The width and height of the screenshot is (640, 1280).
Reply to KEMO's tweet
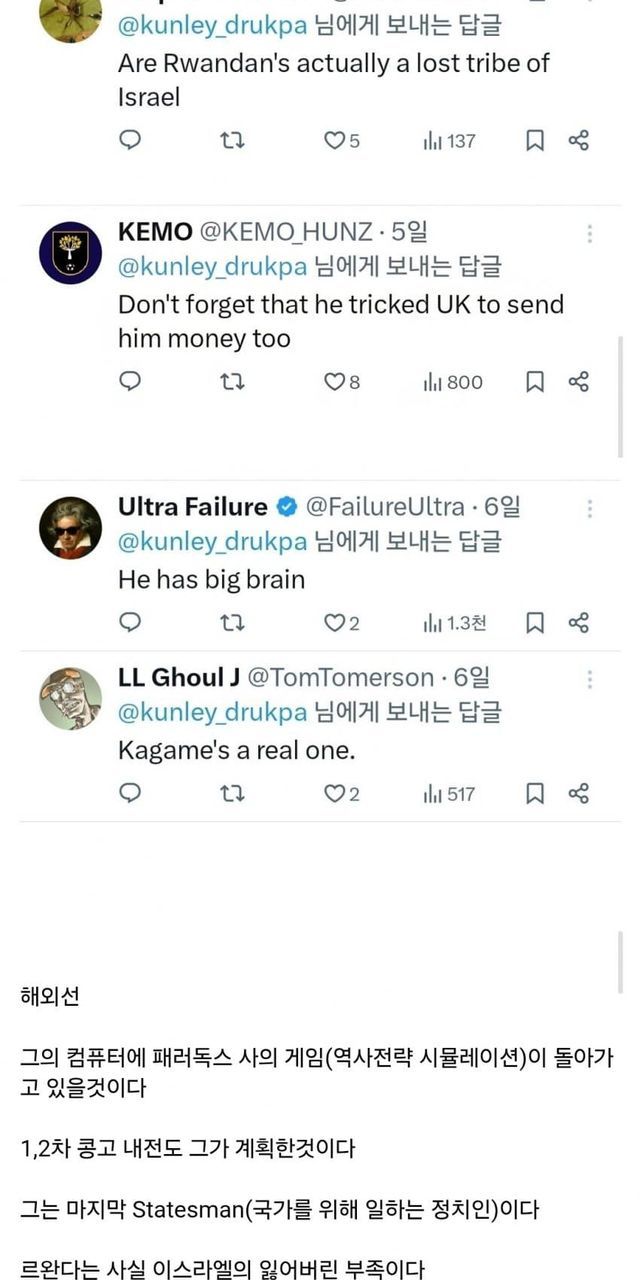[130, 382]
